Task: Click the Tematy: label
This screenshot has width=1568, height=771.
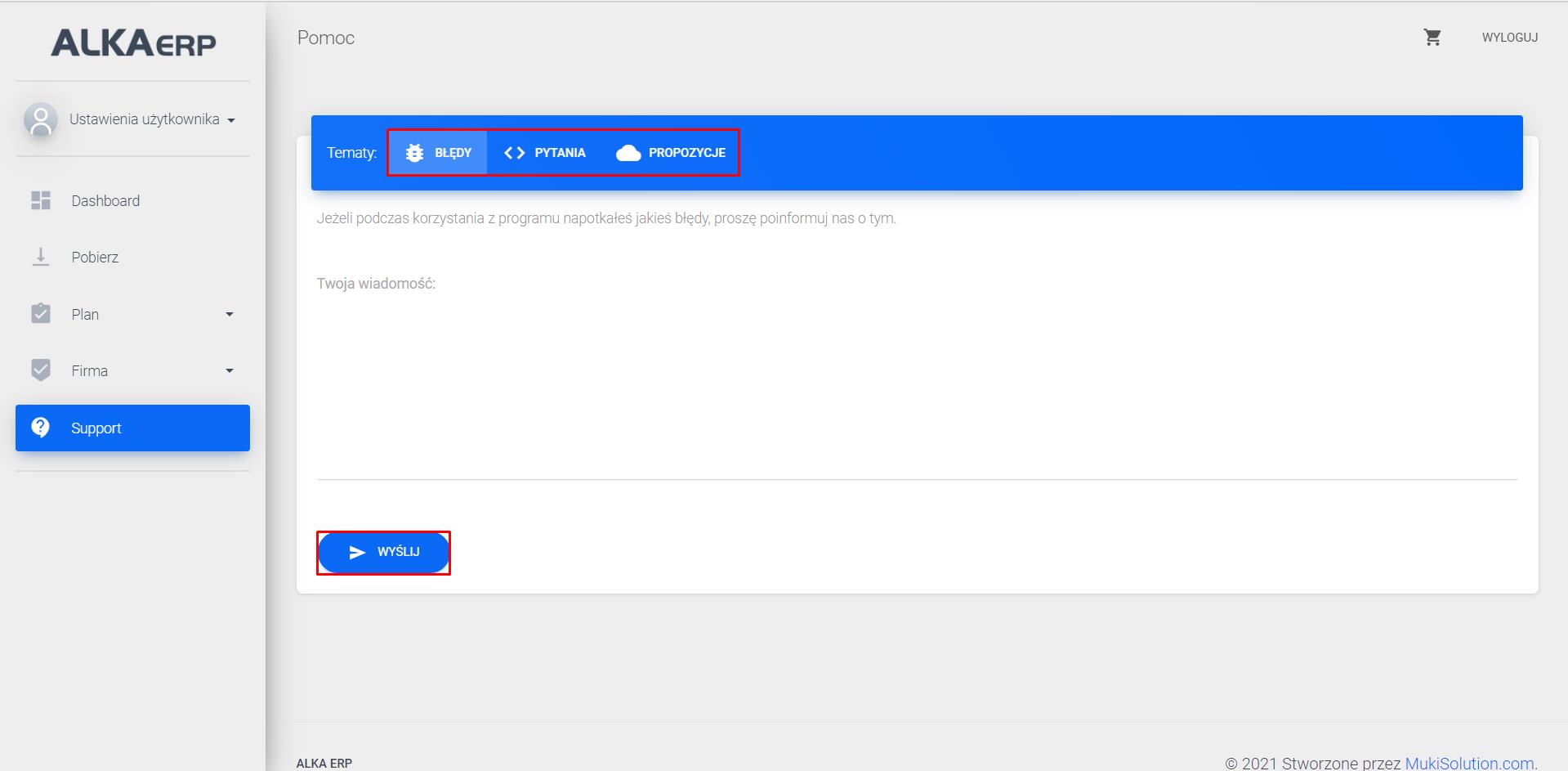Action: [x=351, y=153]
